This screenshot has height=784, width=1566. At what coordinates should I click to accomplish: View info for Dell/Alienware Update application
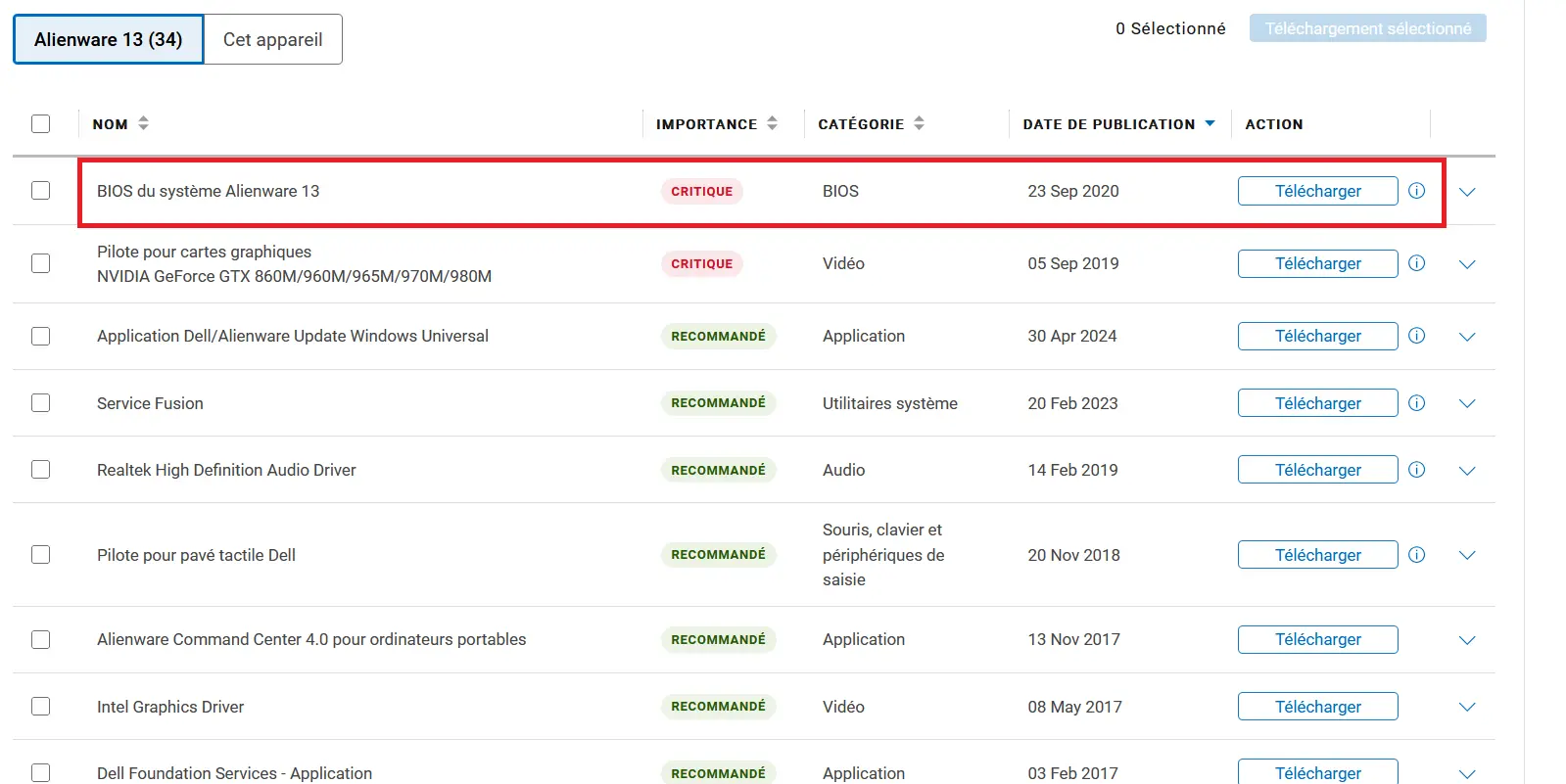(1416, 336)
